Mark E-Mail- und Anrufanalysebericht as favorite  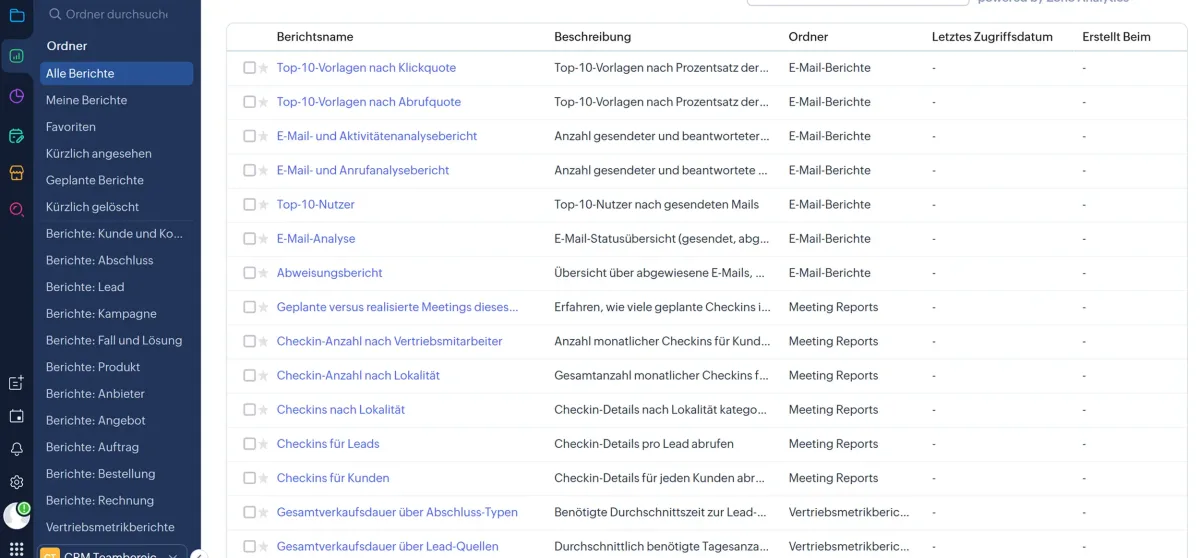264,170
